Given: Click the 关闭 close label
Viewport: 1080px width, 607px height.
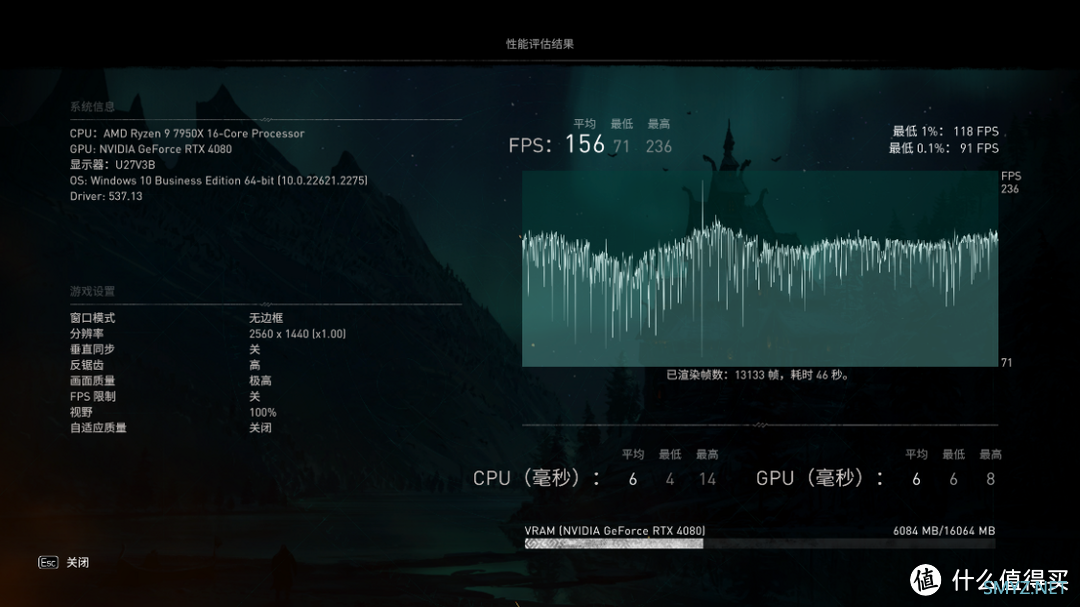Looking at the screenshot, I should pos(77,562).
